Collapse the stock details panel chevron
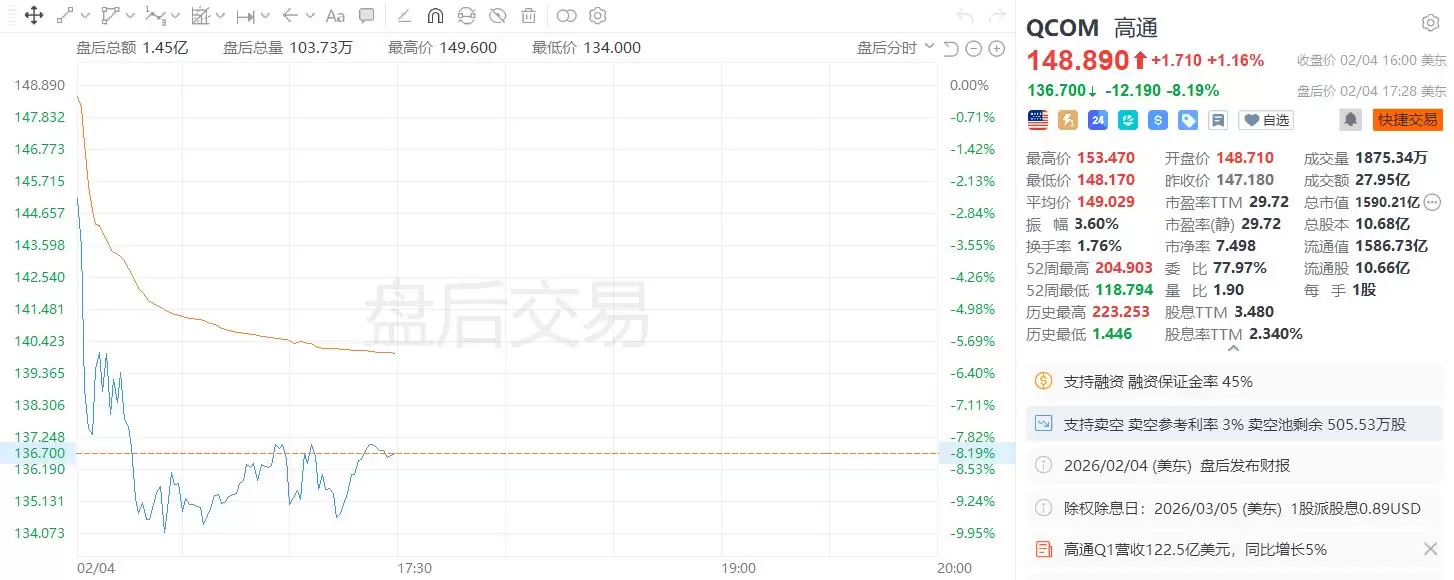This screenshot has height=580, width=1454. 1233,348
